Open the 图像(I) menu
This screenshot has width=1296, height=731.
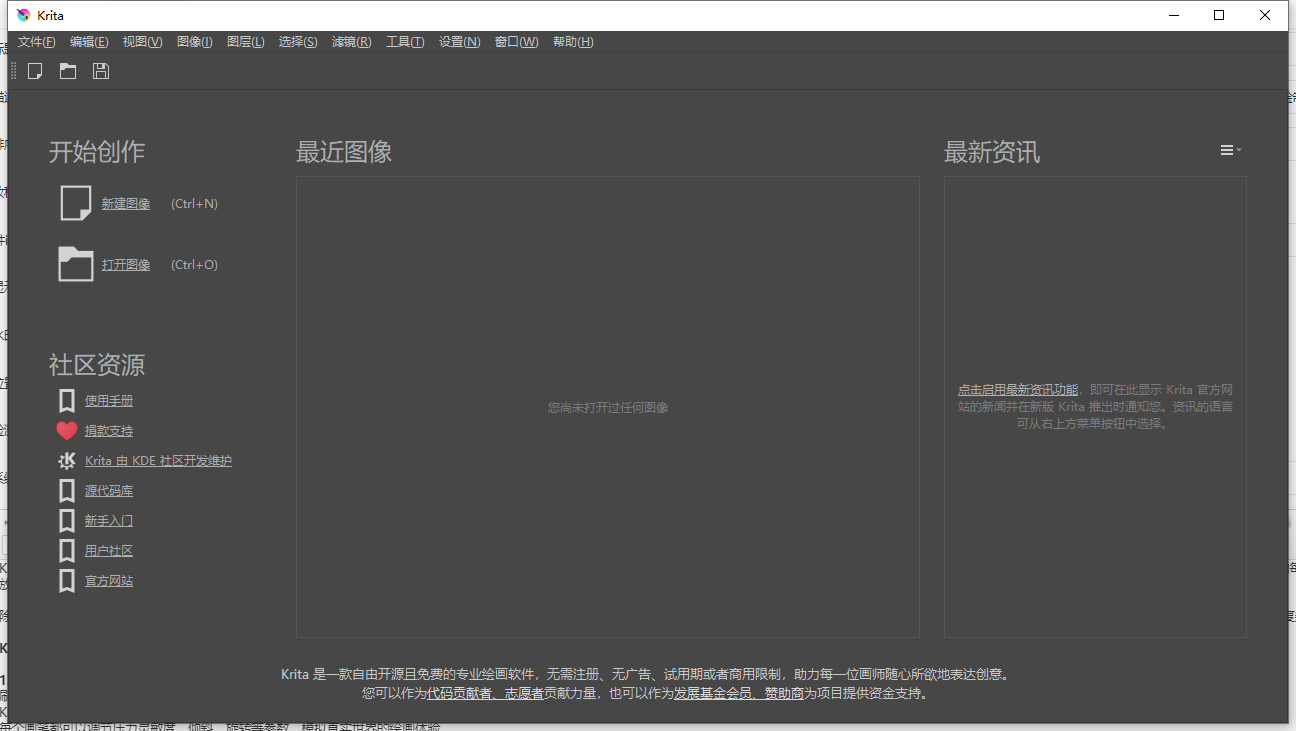pyautogui.click(x=195, y=42)
